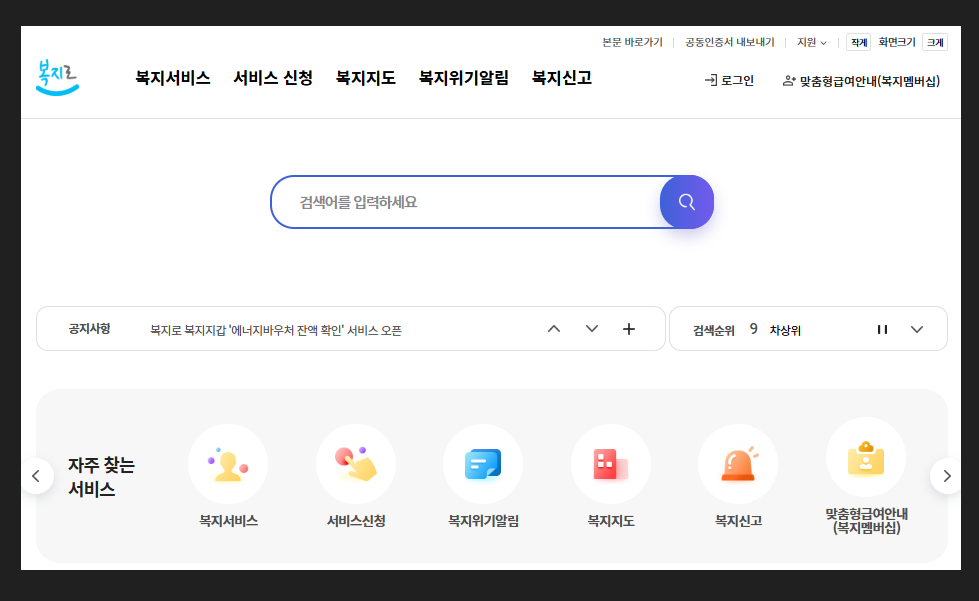This screenshot has height=601, width=979.
Task: Show the next notice with the down chevron
Action: [x=591, y=328]
